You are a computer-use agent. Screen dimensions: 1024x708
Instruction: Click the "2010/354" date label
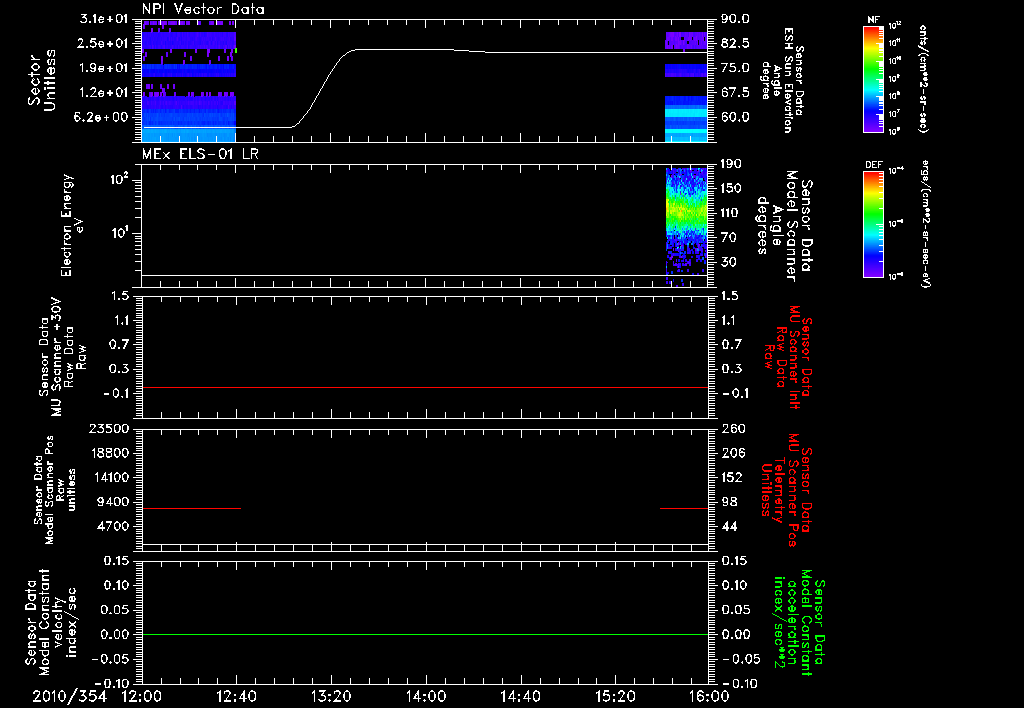[70, 696]
